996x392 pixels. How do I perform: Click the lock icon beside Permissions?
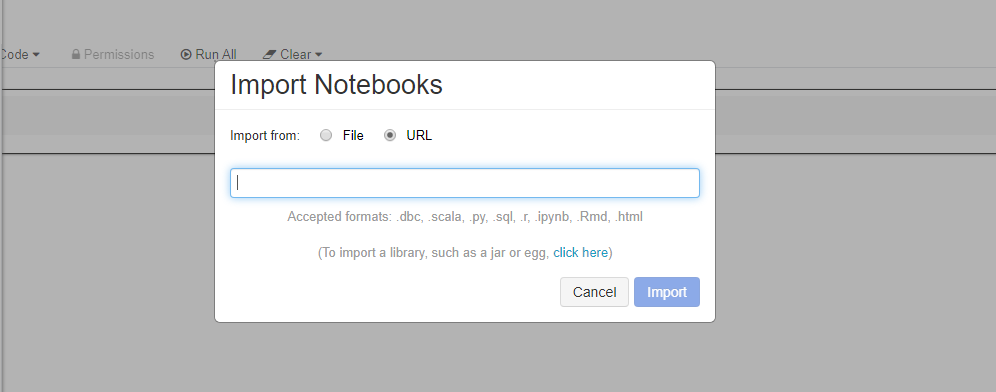click(76, 55)
